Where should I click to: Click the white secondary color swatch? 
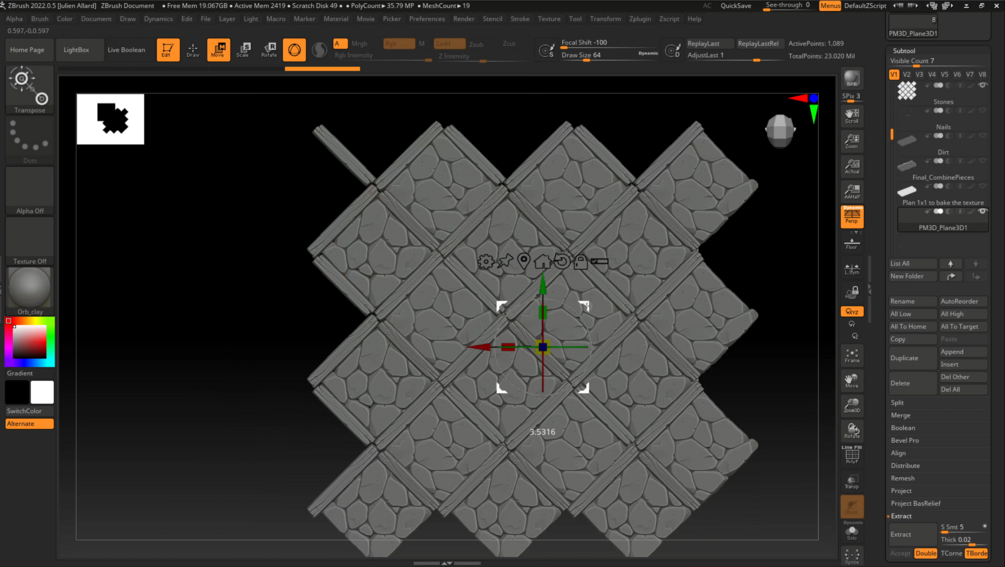pyautogui.click(x=42, y=392)
